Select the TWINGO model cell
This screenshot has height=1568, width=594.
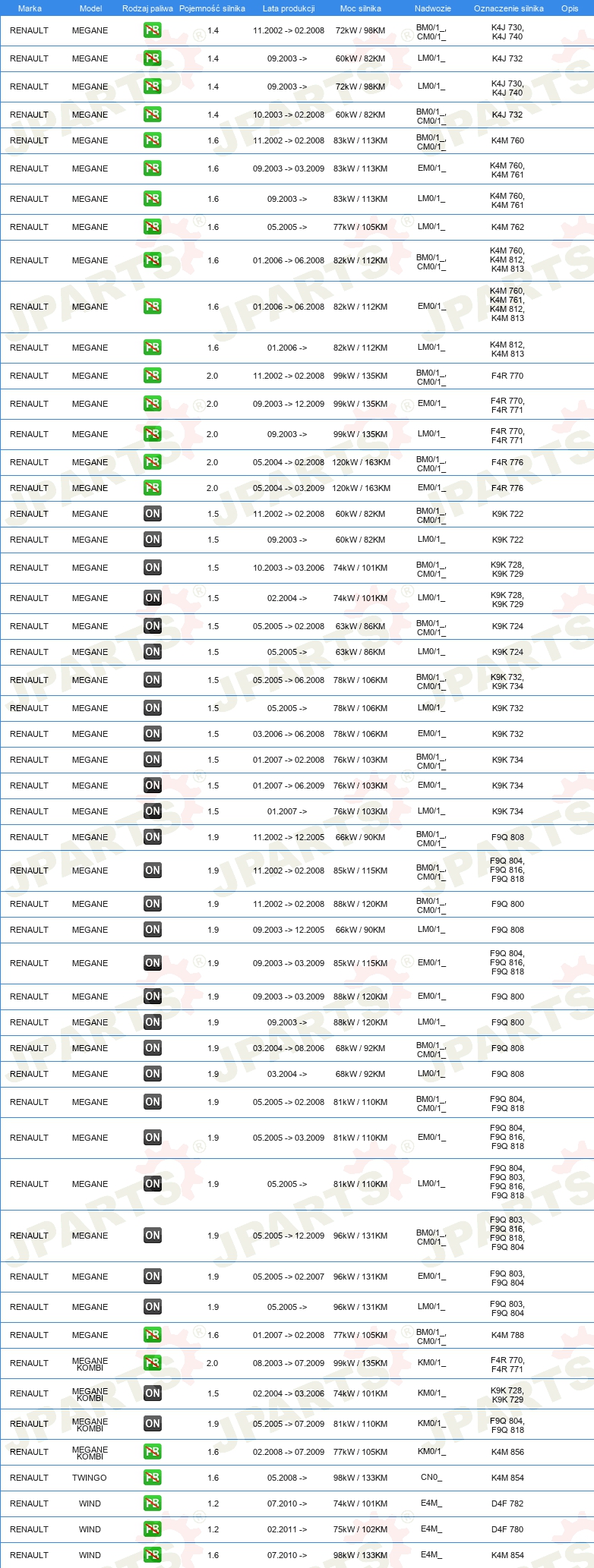pyautogui.click(x=90, y=1478)
